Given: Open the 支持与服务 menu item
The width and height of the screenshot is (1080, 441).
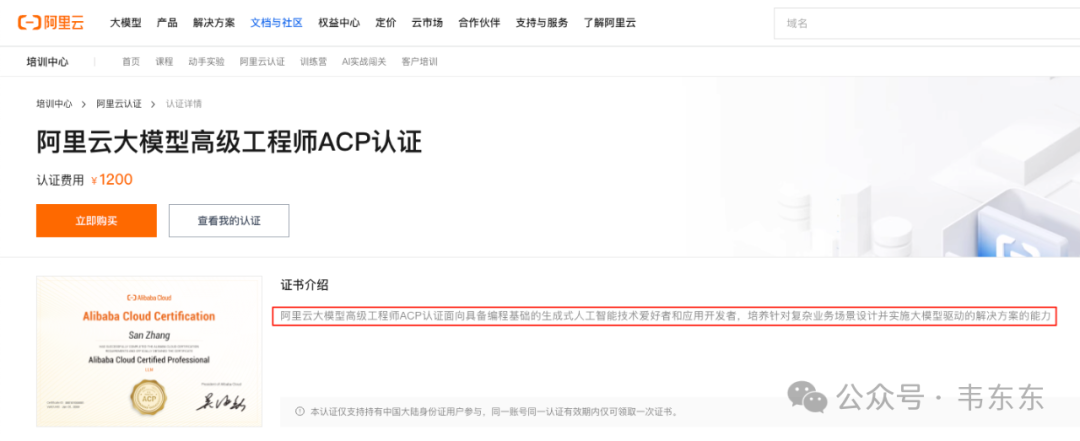Looking at the screenshot, I should coord(542,23).
